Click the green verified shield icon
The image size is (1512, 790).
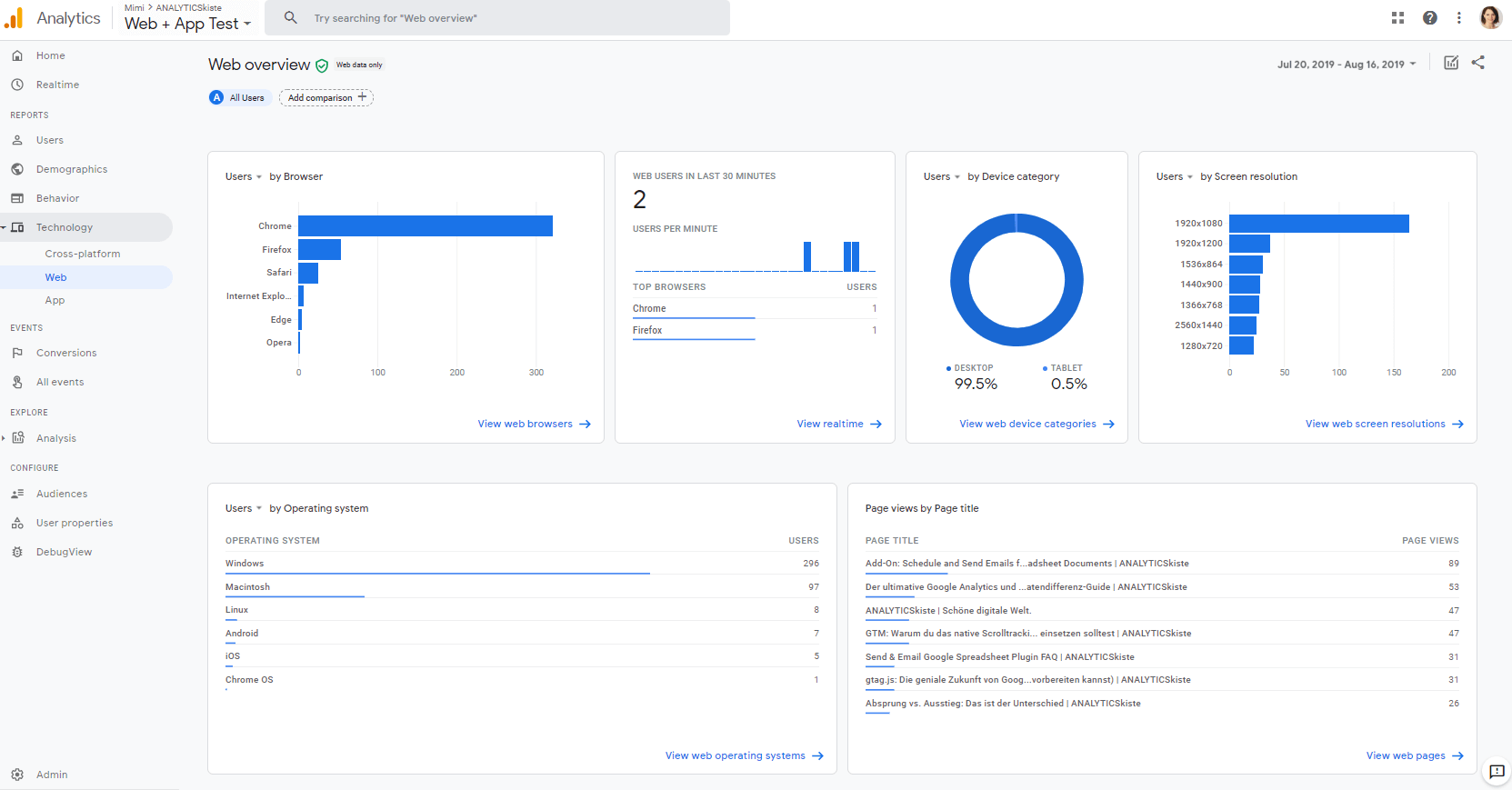tap(322, 65)
